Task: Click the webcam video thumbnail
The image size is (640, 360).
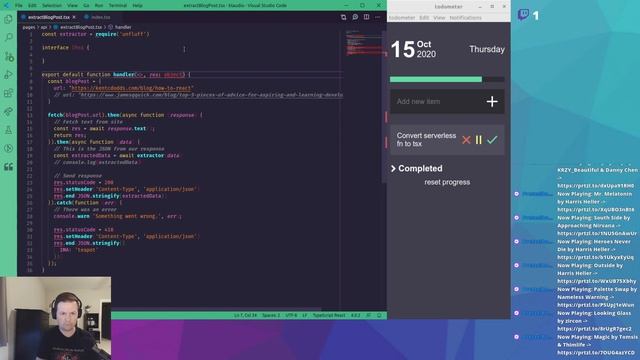Action: [56, 318]
